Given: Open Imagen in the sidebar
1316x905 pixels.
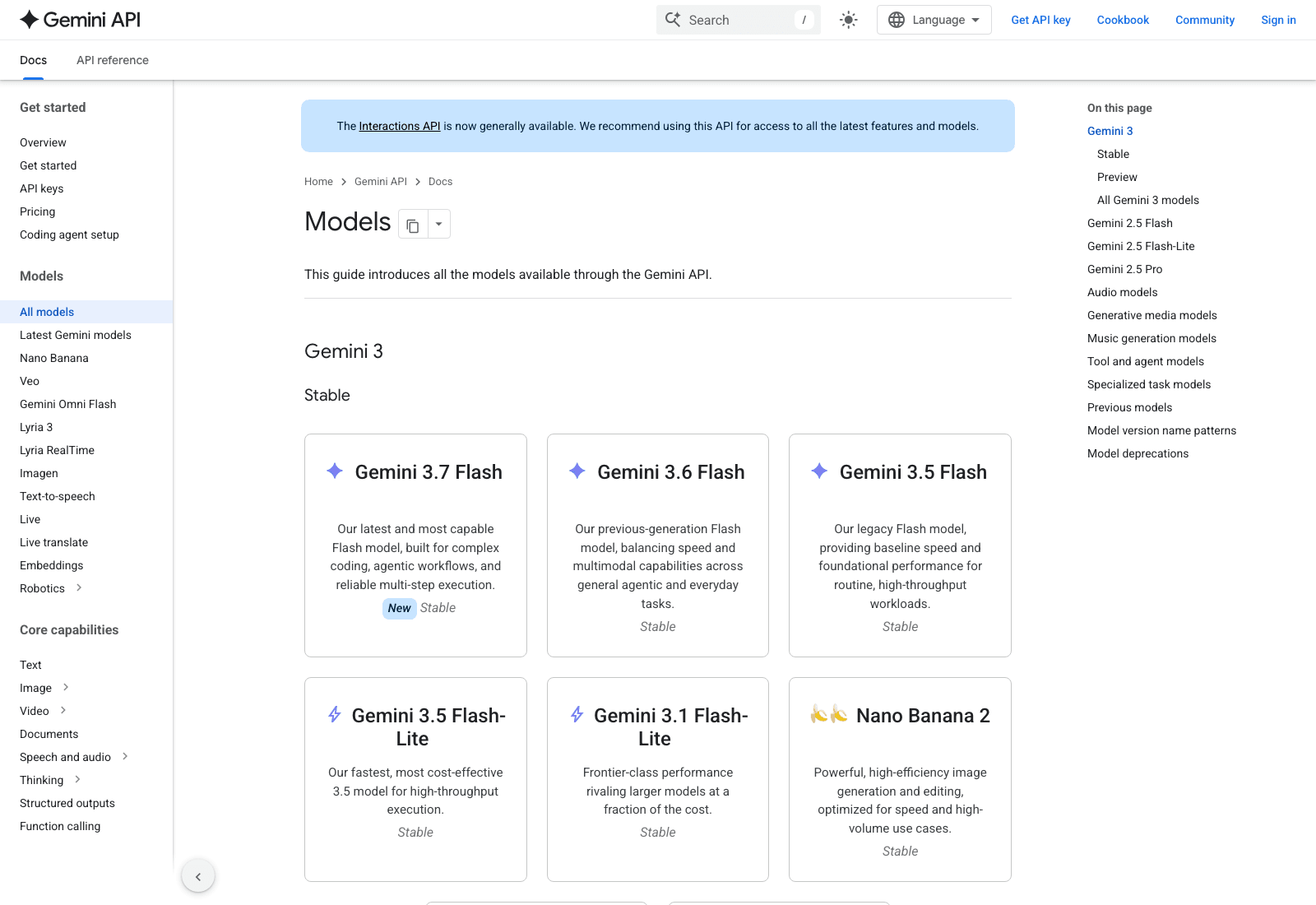Looking at the screenshot, I should [39, 473].
